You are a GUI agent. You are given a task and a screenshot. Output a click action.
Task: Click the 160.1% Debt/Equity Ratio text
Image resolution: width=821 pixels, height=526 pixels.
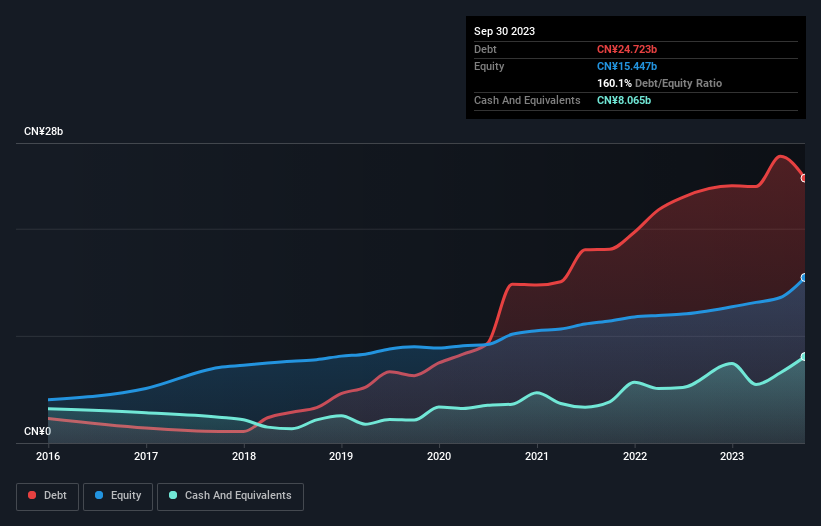pos(659,83)
